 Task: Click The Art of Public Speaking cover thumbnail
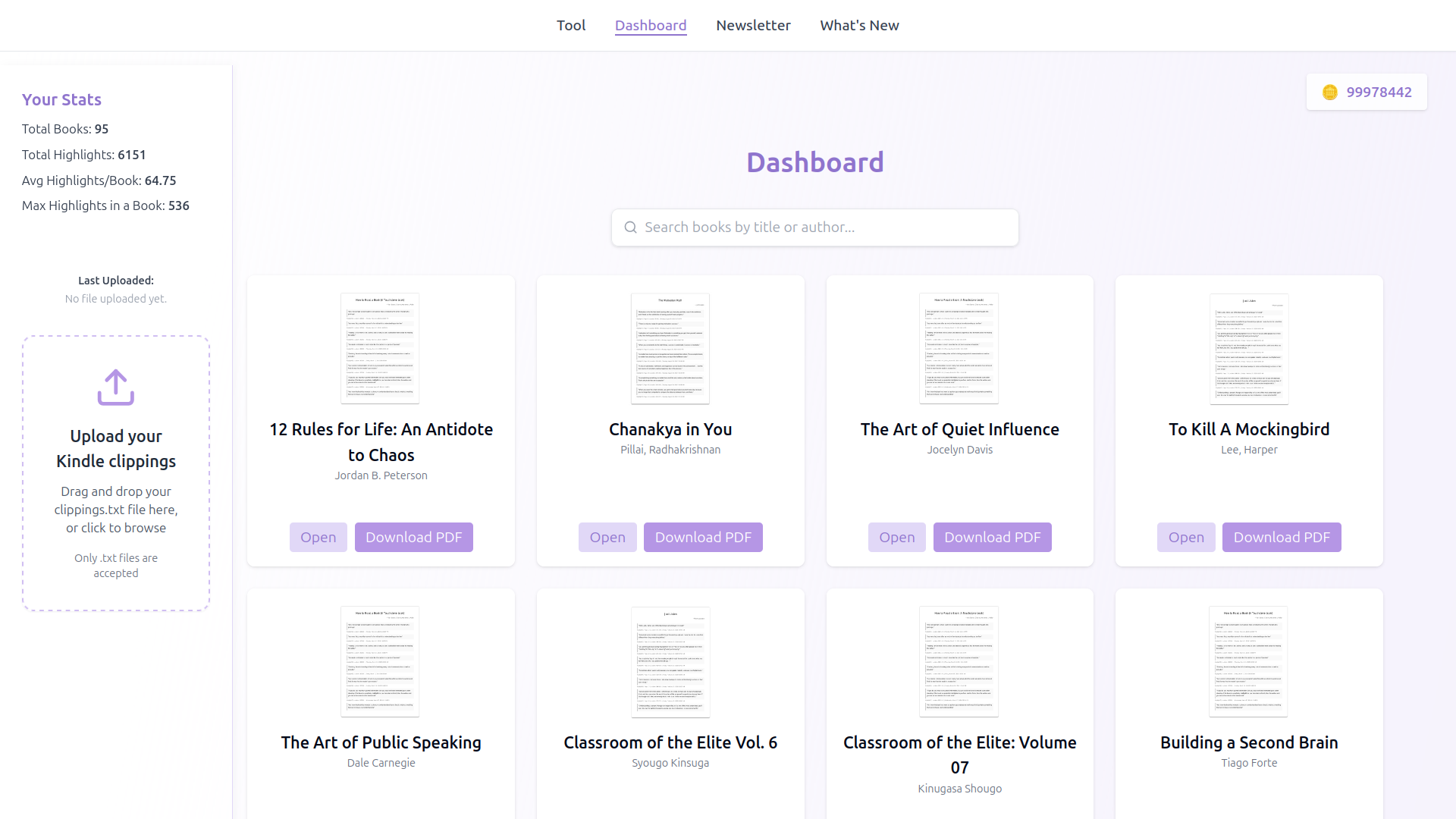[381, 661]
